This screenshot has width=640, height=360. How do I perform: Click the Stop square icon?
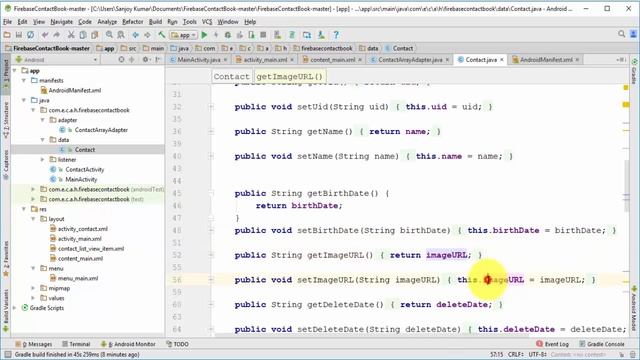pyautogui.click(x=263, y=35)
